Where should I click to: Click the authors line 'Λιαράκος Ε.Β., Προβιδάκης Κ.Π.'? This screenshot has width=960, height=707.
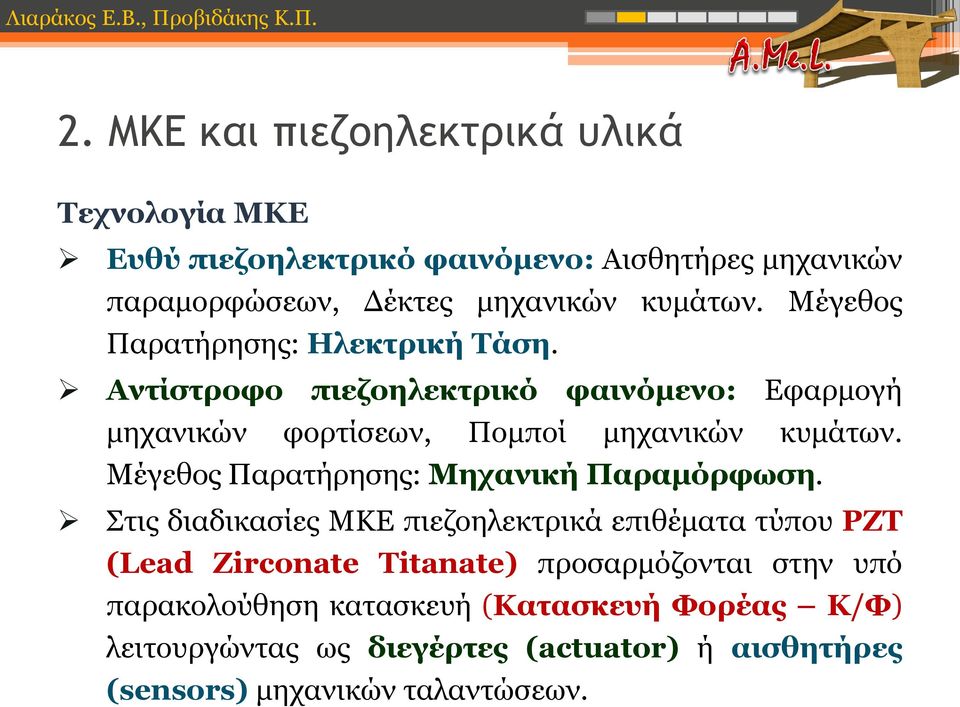click(160, 18)
